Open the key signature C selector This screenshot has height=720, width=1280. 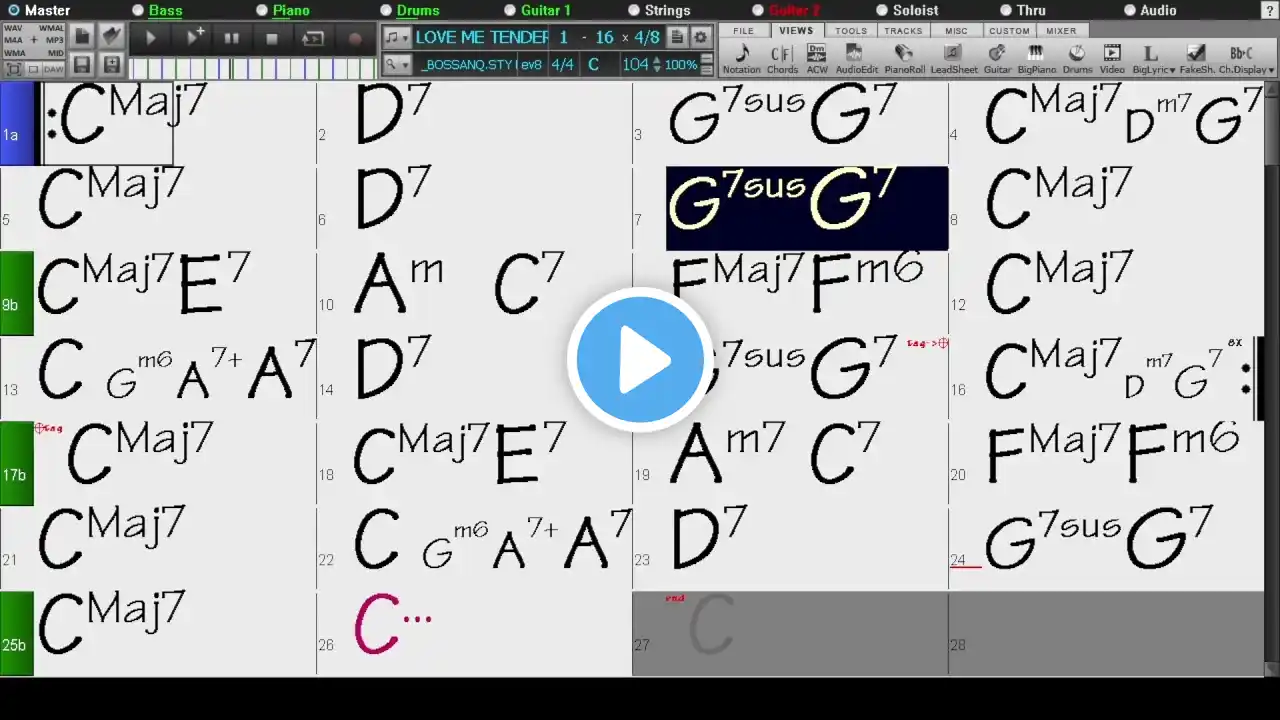593,65
